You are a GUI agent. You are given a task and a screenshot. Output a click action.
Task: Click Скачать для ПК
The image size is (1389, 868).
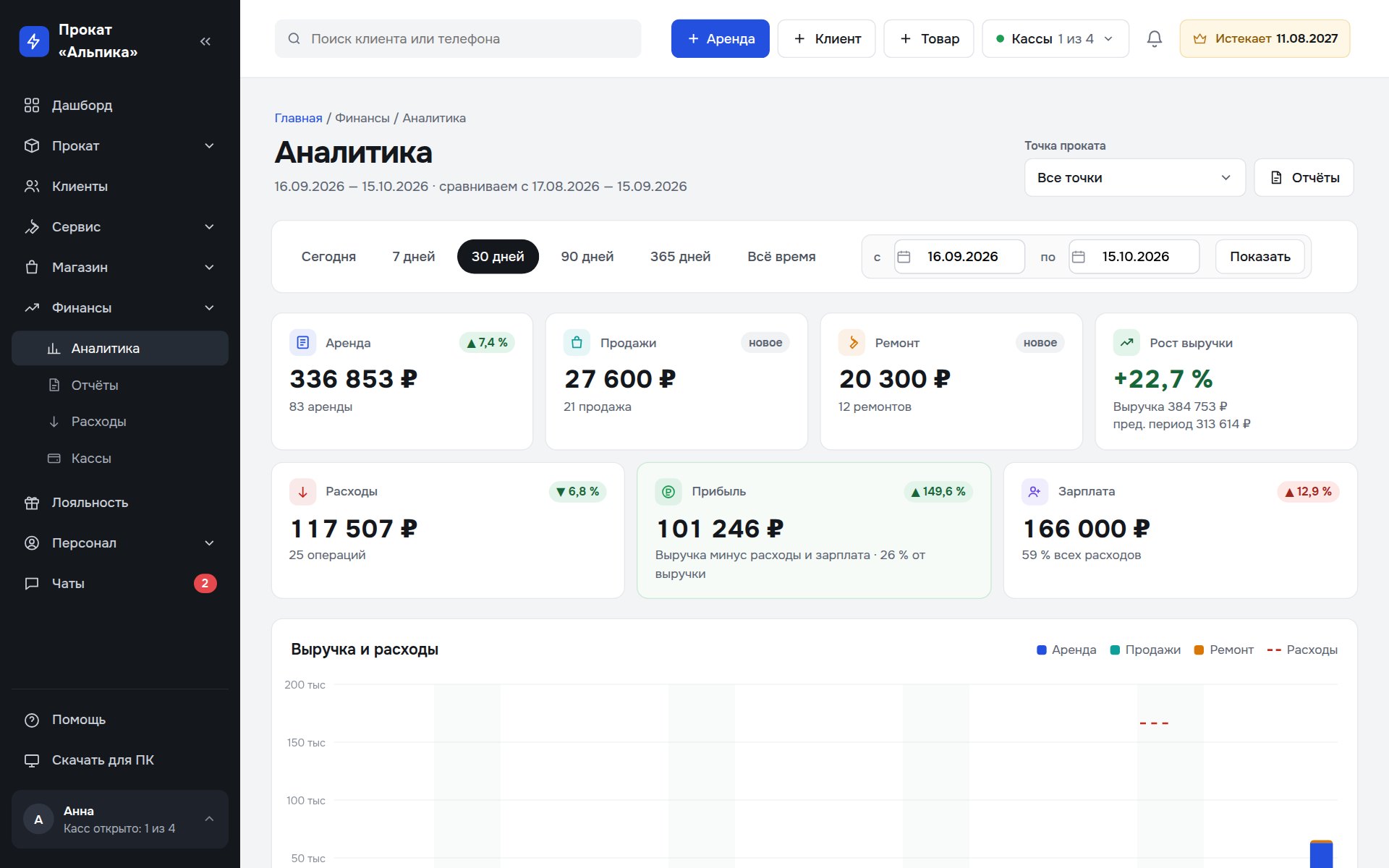(120, 760)
